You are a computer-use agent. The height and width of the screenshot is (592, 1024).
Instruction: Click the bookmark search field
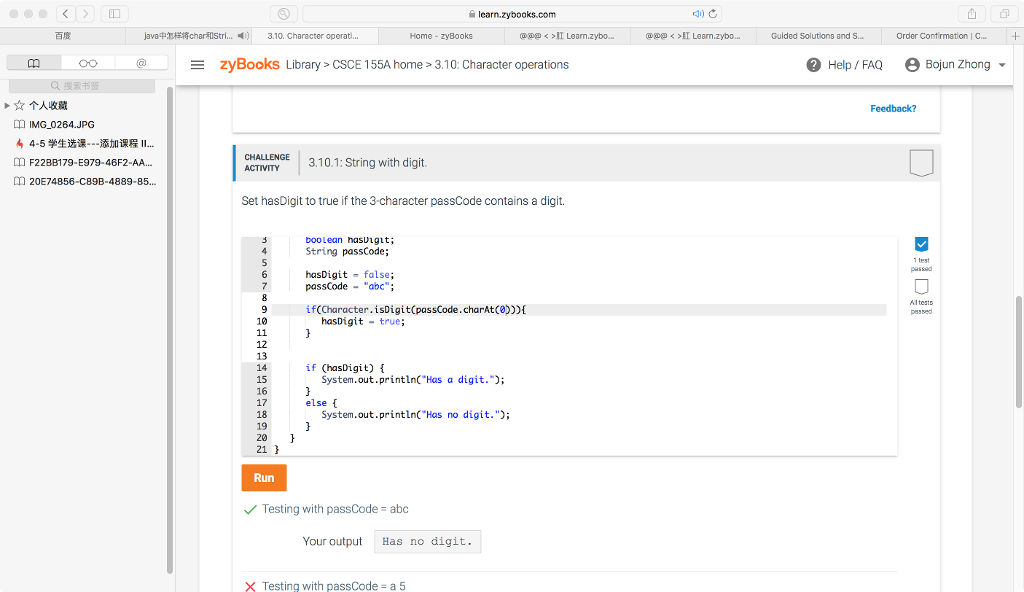tap(88, 86)
